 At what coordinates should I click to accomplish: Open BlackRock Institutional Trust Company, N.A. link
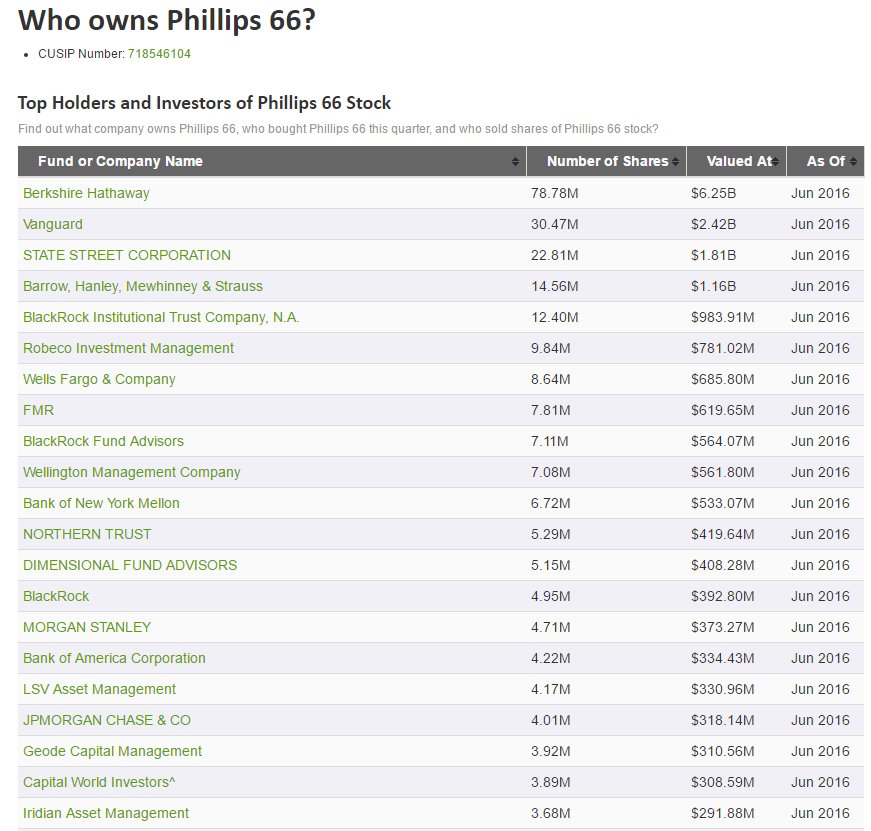(161, 317)
